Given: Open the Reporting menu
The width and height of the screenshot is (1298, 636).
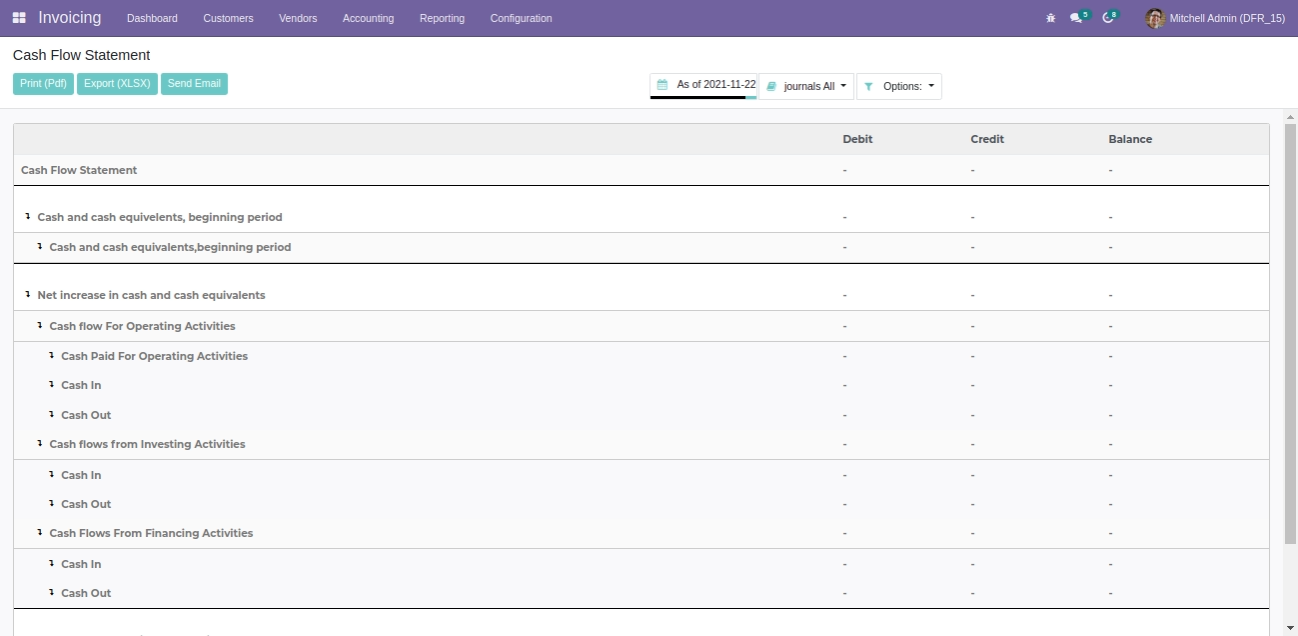Looking at the screenshot, I should [x=442, y=18].
